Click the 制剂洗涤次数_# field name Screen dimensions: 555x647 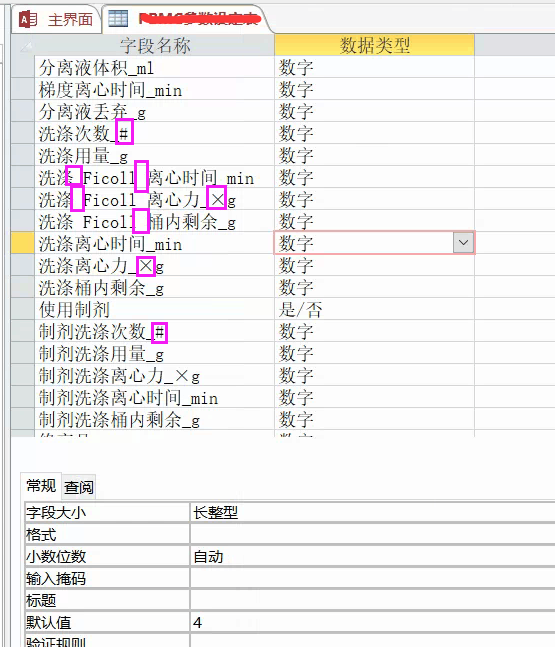102,331
